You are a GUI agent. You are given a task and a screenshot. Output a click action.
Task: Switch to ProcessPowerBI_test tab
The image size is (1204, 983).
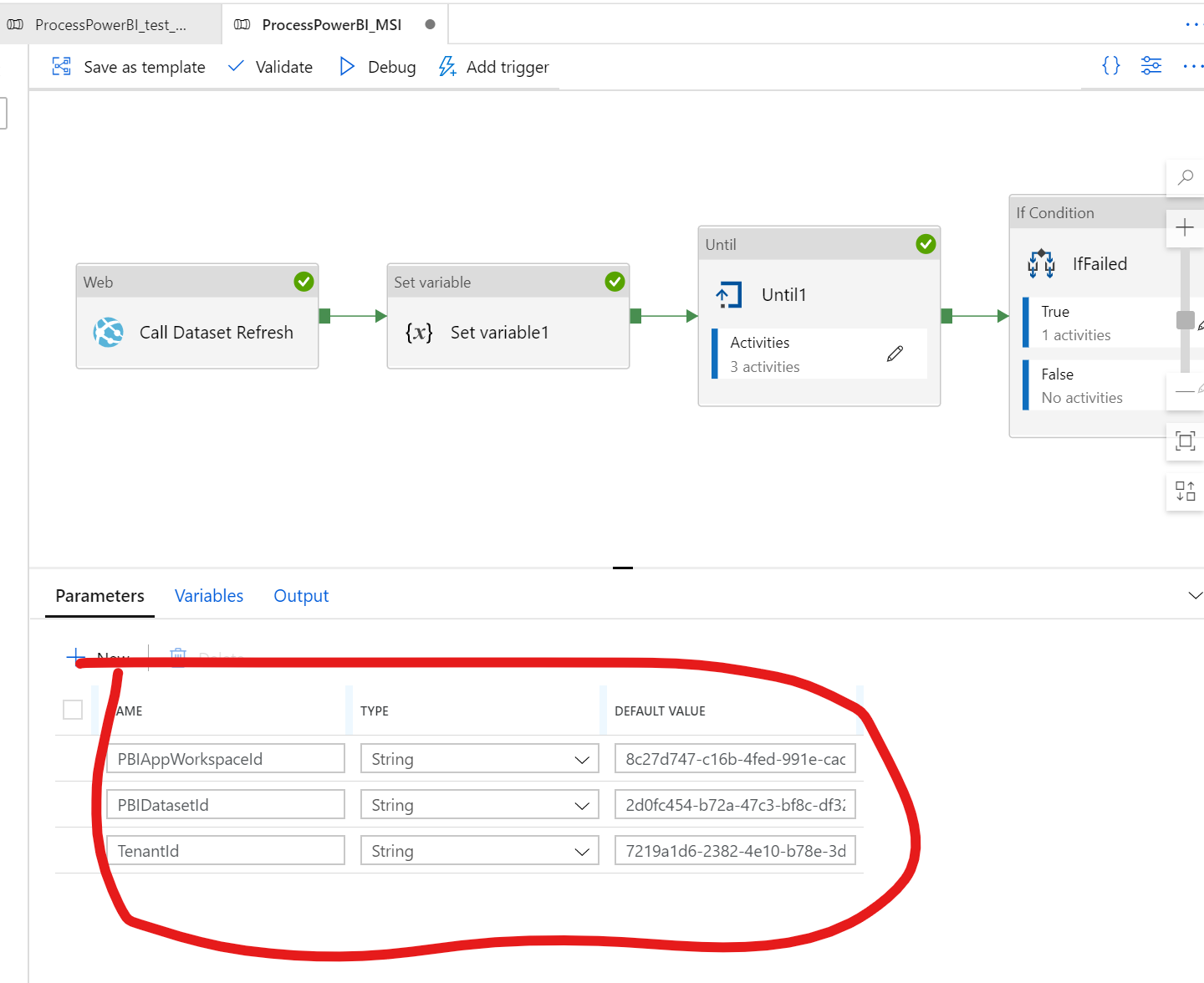tap(110, 25)
